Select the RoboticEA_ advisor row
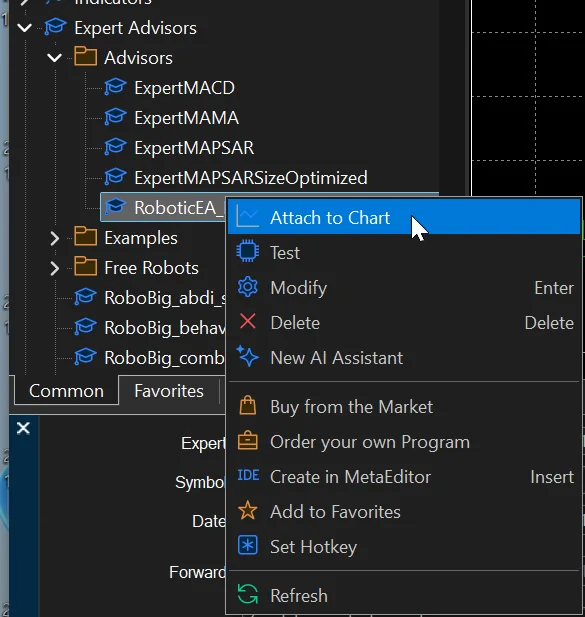This screenshot has height=617, width=585. (163, 207)
